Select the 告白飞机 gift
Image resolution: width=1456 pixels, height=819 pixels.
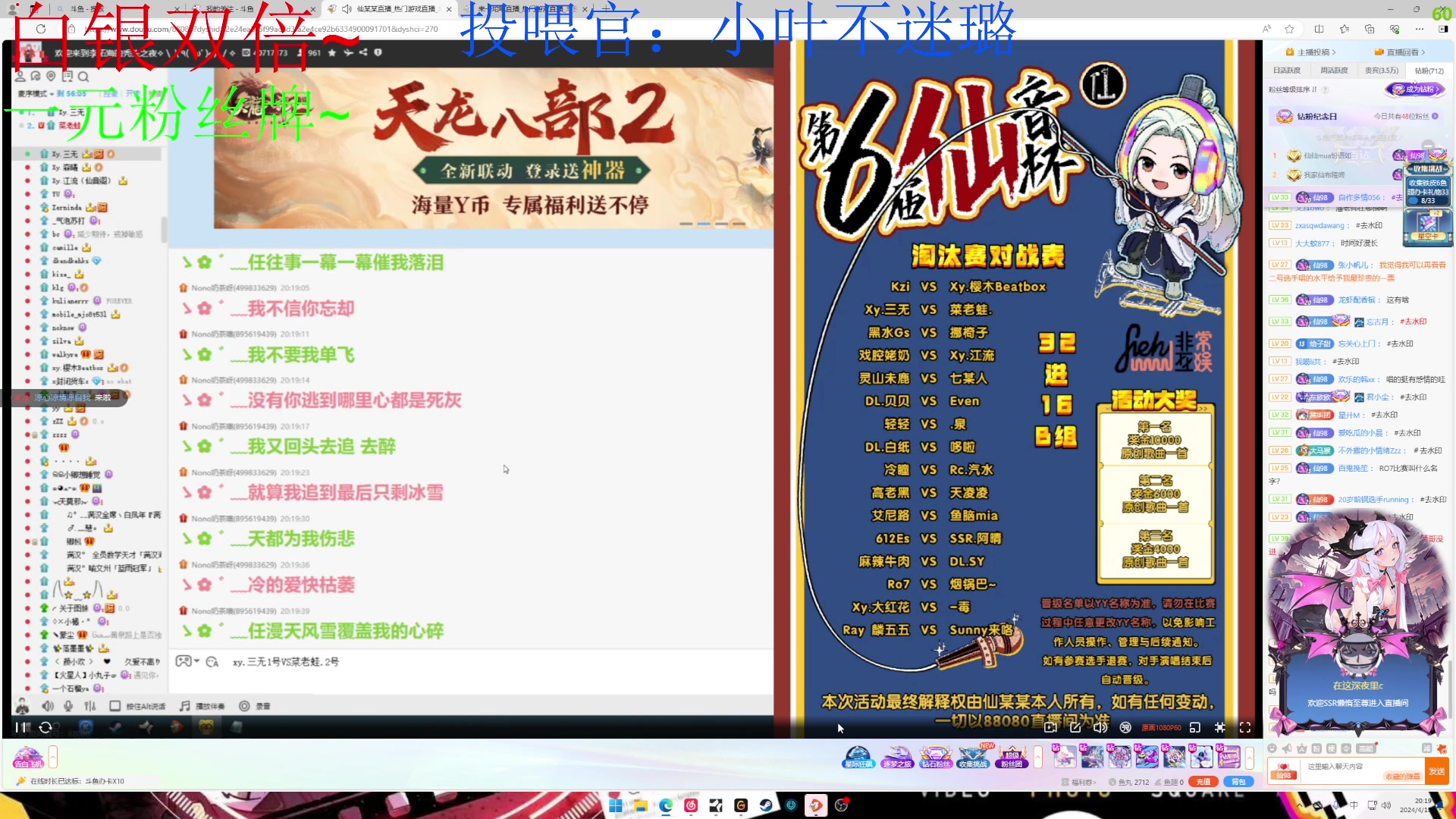(x=28, y=757)
